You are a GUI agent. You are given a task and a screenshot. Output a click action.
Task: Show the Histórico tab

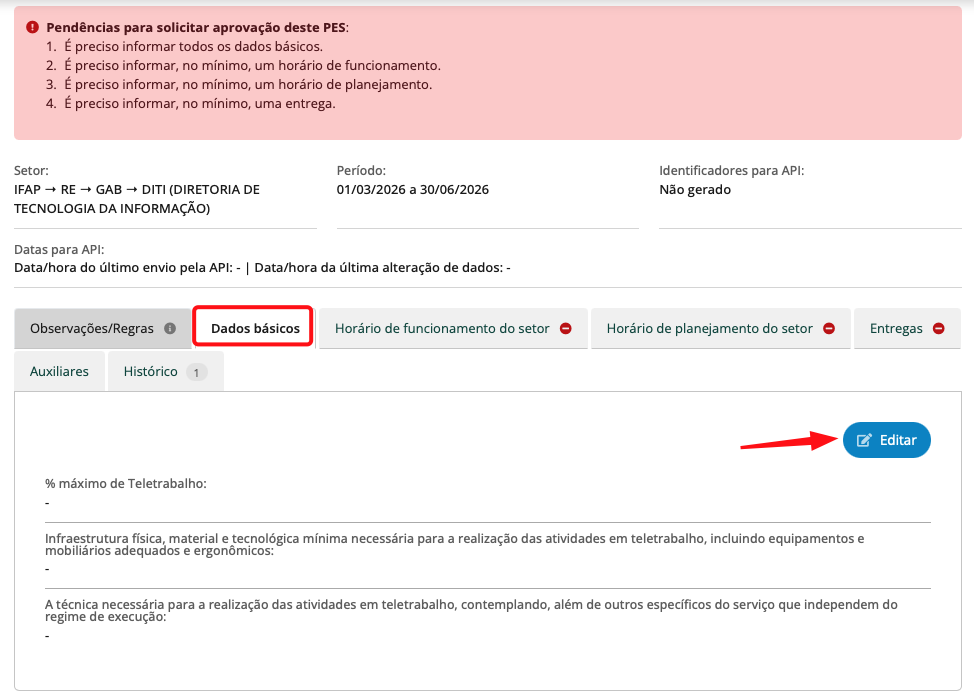[x=151, y=371]
